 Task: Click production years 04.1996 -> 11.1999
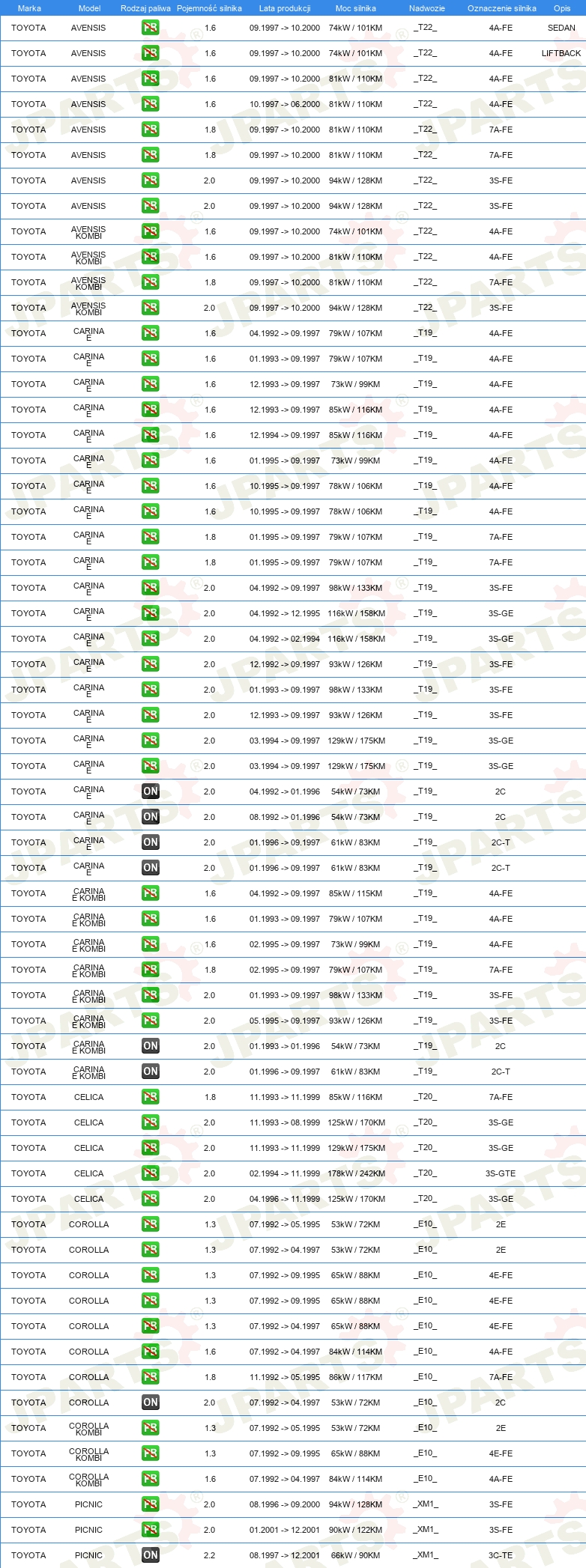[285, 1199]
